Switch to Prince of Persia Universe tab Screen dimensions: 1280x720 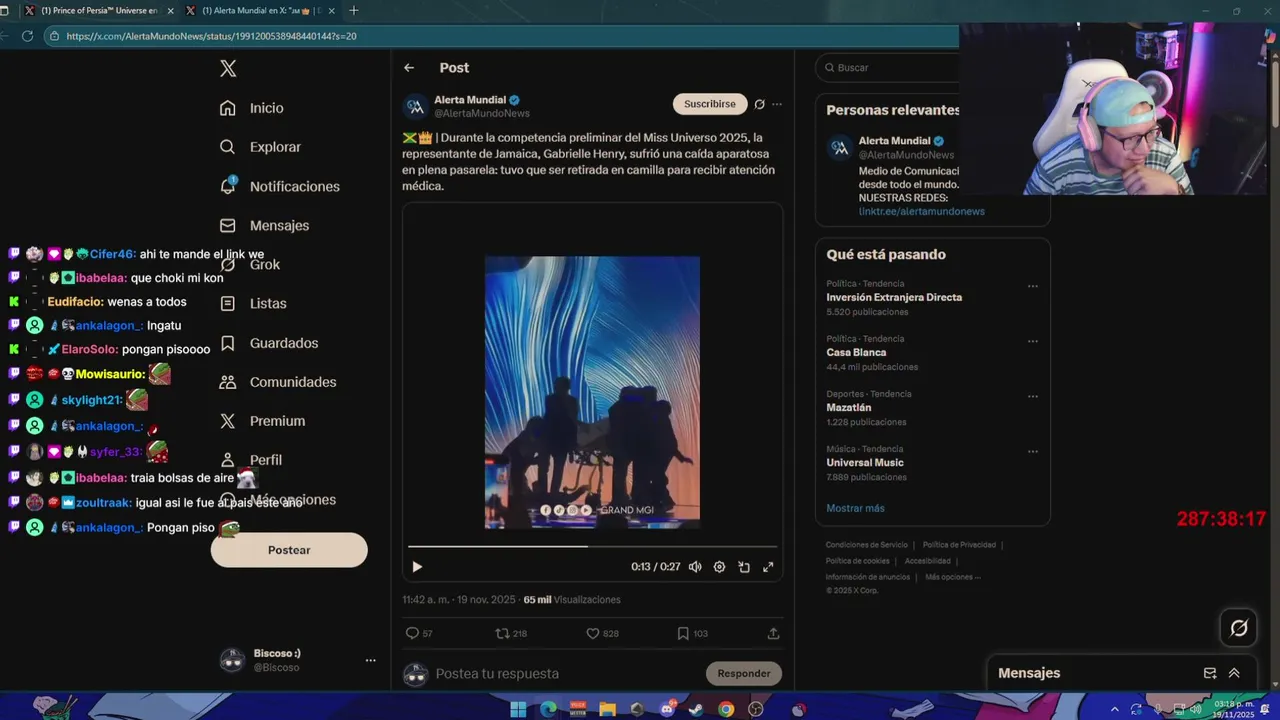pos(98,11)
